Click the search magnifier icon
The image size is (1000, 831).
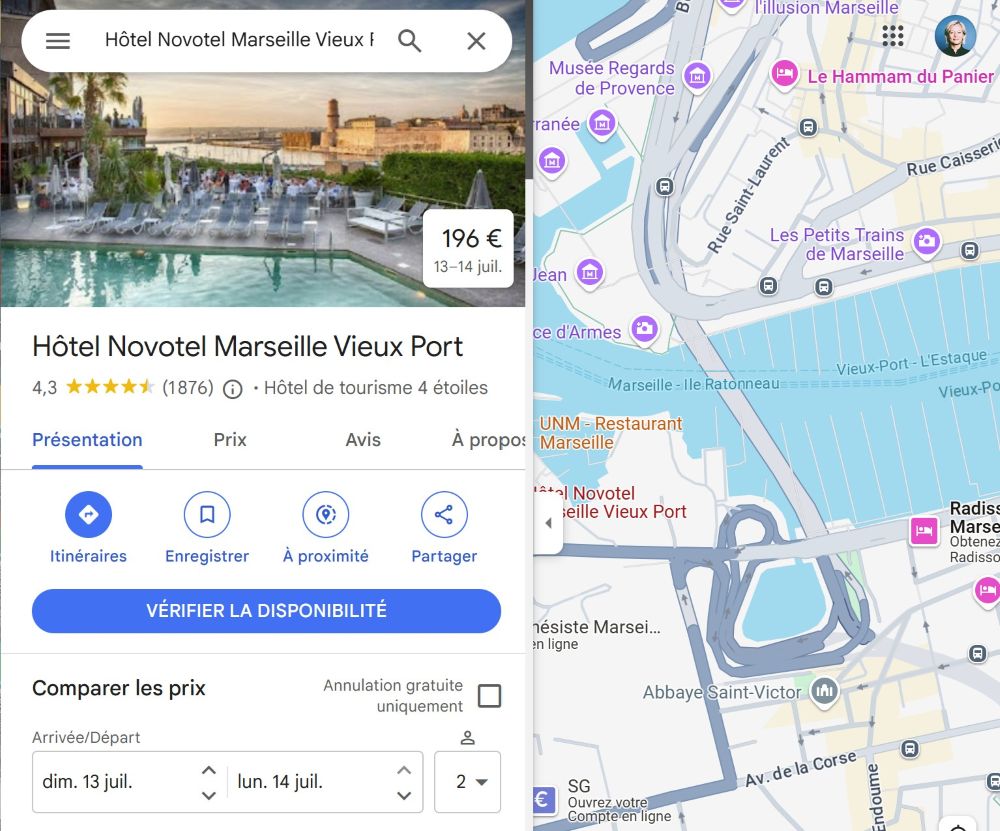tap(409, 41)
